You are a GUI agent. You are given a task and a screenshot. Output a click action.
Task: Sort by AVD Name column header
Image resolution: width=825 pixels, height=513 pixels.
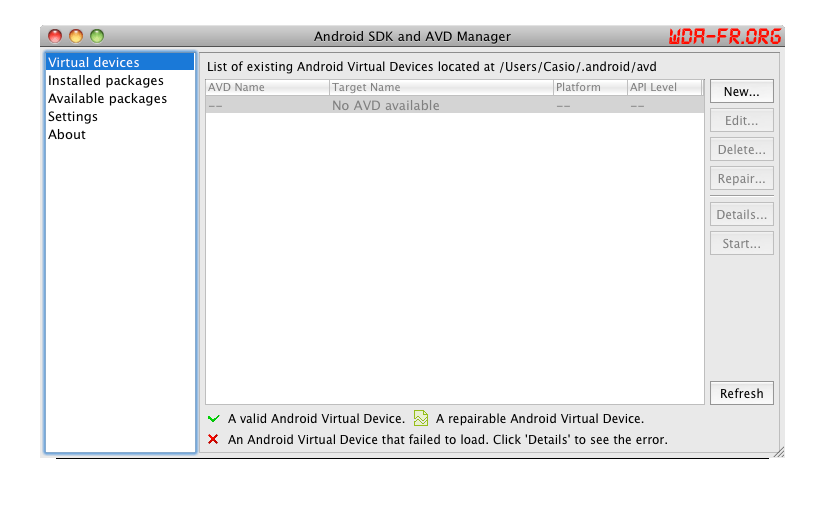click(x=267, y=88)
